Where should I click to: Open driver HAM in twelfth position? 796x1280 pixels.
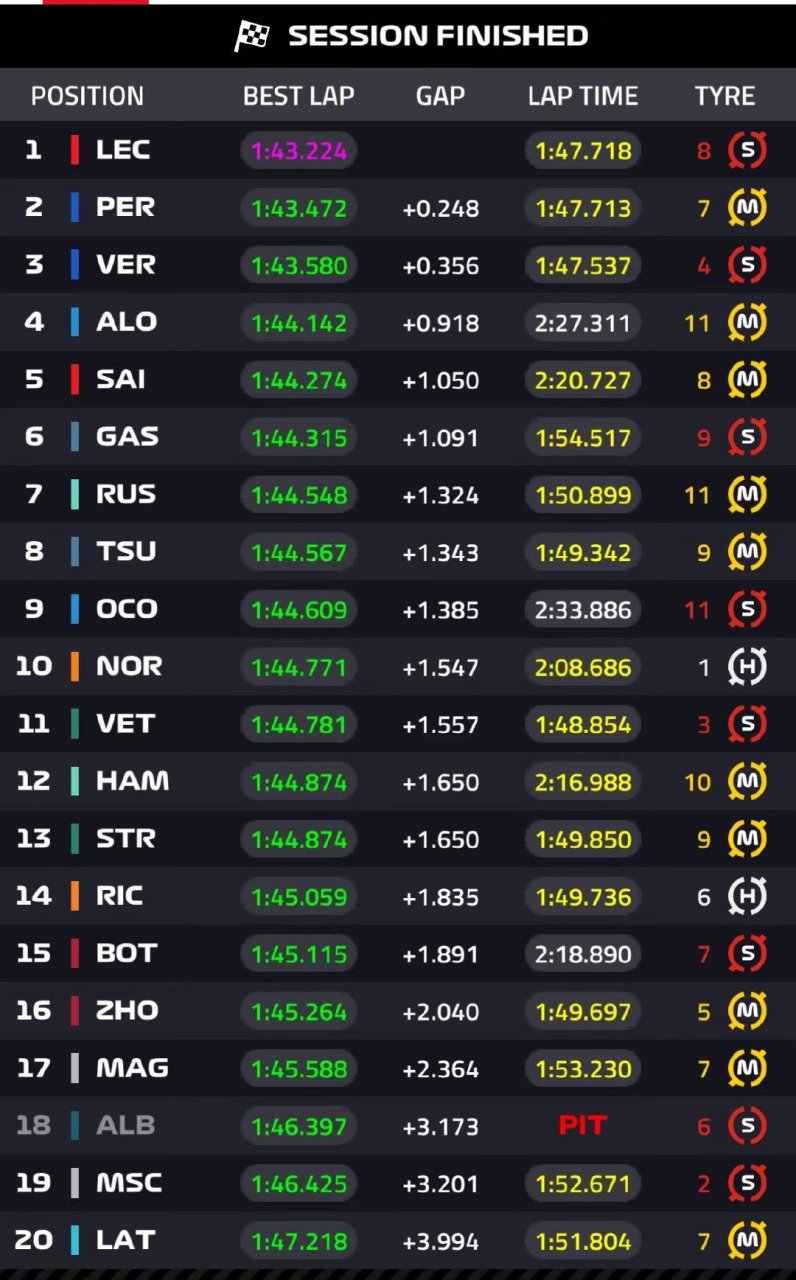pyautogui.click(x=132, y=781)
